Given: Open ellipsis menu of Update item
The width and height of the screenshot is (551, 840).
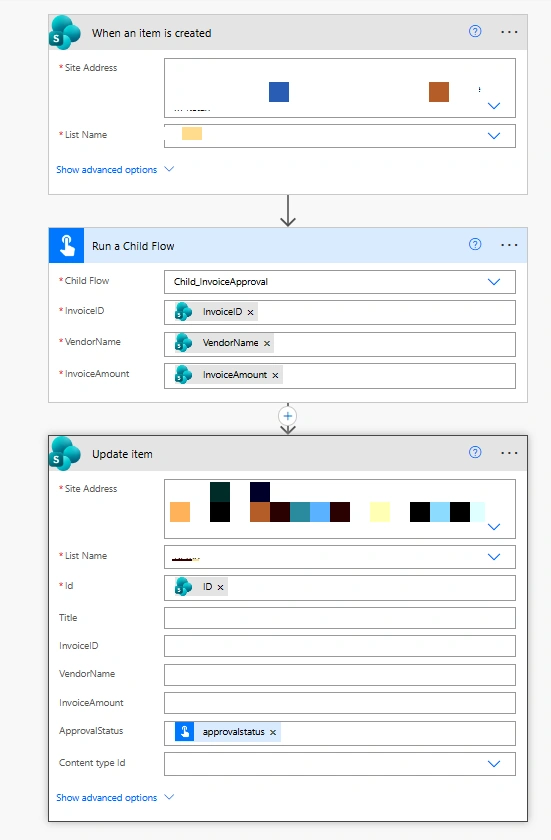Looking at the screenshot, I should 509,453.
